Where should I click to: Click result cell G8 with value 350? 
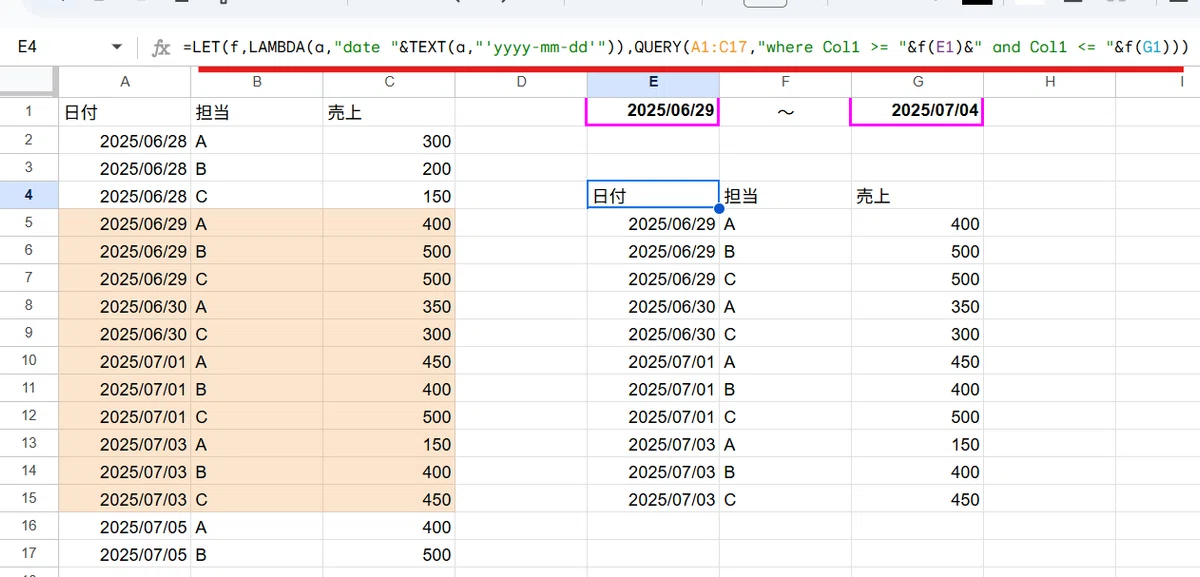pos(917,306)
